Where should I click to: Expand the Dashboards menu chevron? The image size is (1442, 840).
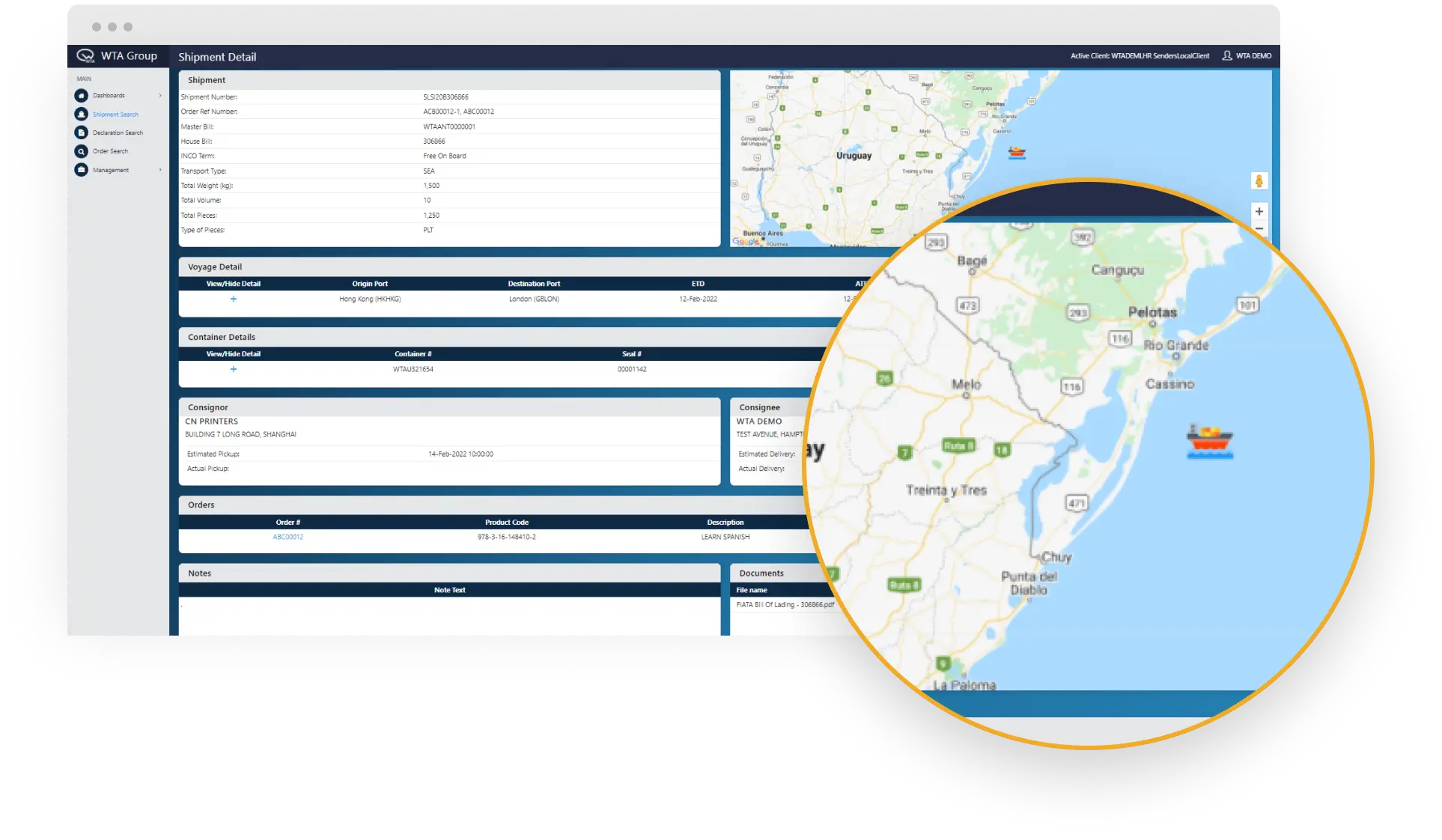click(x=160, y=96)
